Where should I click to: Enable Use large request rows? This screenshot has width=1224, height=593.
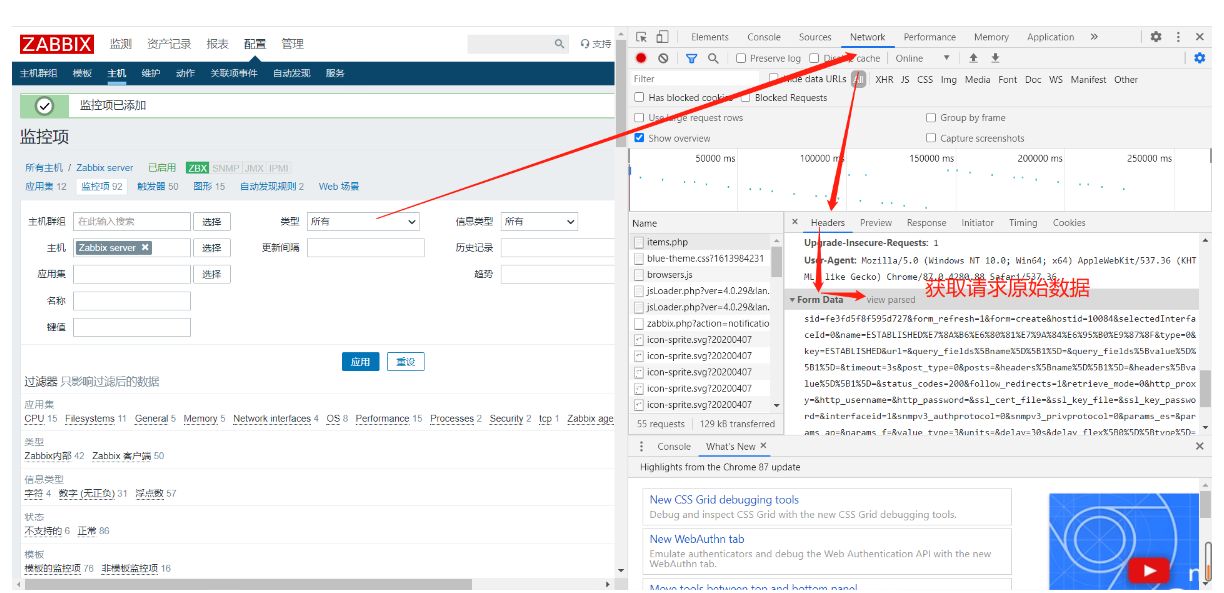click(x=640, y=118)
